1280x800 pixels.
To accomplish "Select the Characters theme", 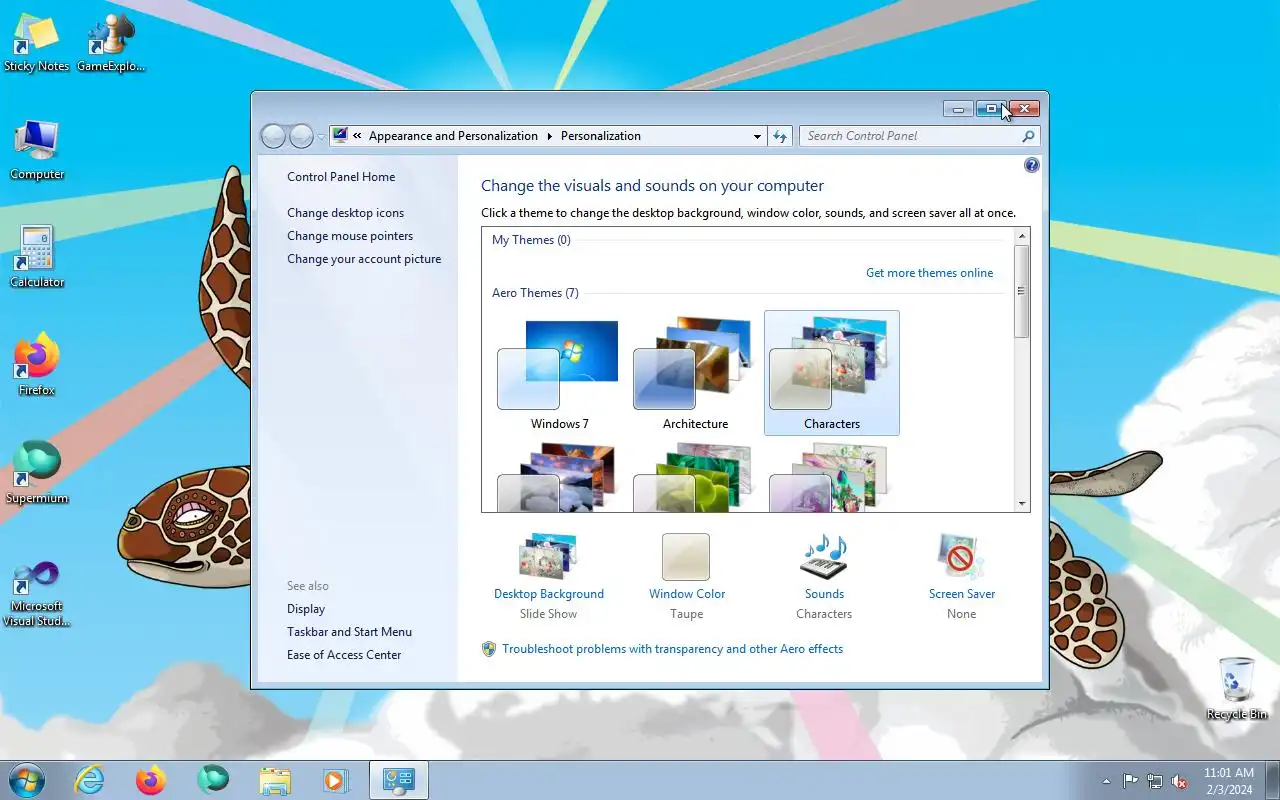I will 832,373.
